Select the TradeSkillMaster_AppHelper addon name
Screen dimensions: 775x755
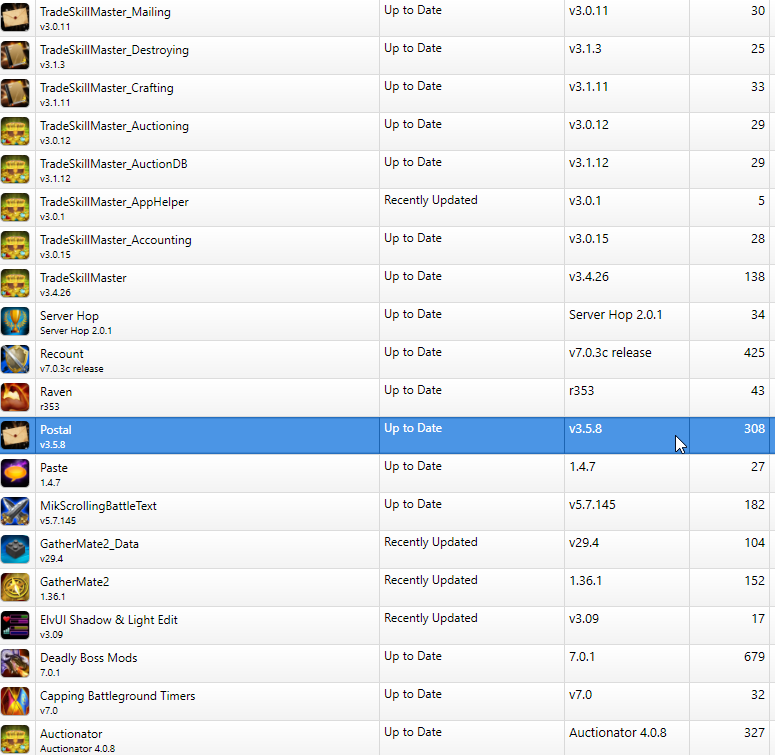coord(114,203)
